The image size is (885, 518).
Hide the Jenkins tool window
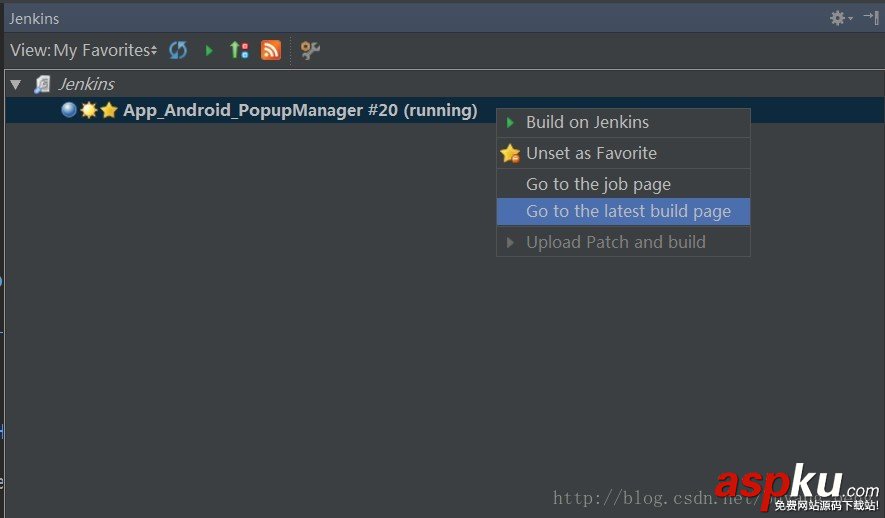click(x=871, y=18)
